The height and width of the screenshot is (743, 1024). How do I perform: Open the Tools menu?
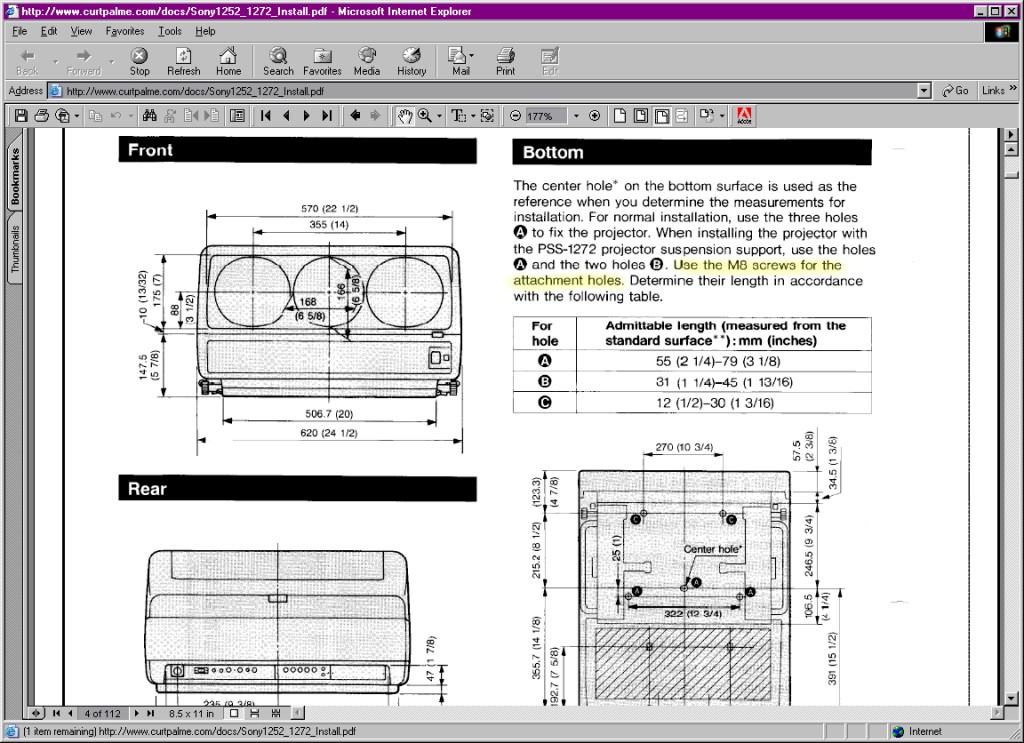click(170, 31)
